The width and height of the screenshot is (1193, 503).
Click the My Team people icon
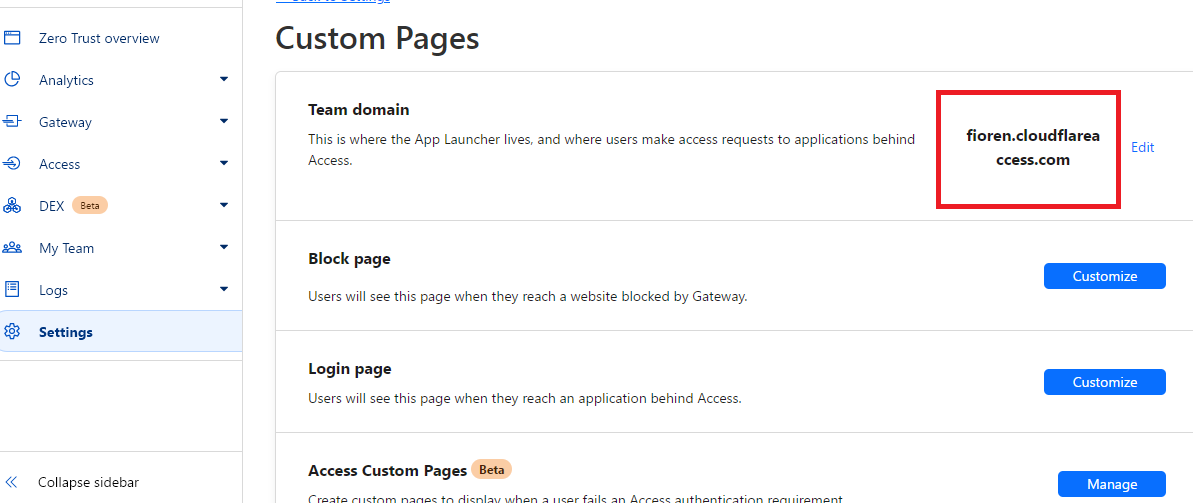tap(12, 247)
